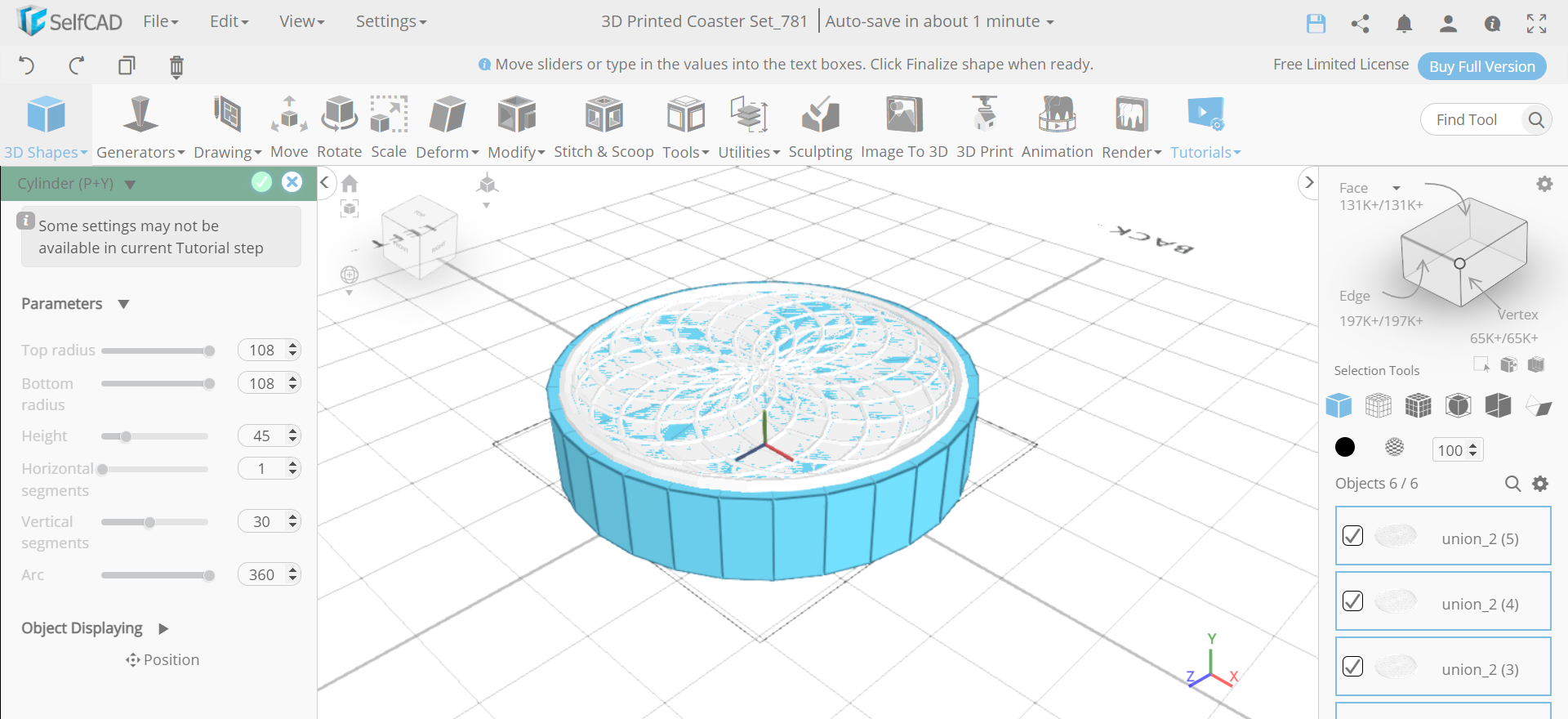Adjust the Top radius slider
Screen dimensions: 1568x719
(x=155, y=351)
